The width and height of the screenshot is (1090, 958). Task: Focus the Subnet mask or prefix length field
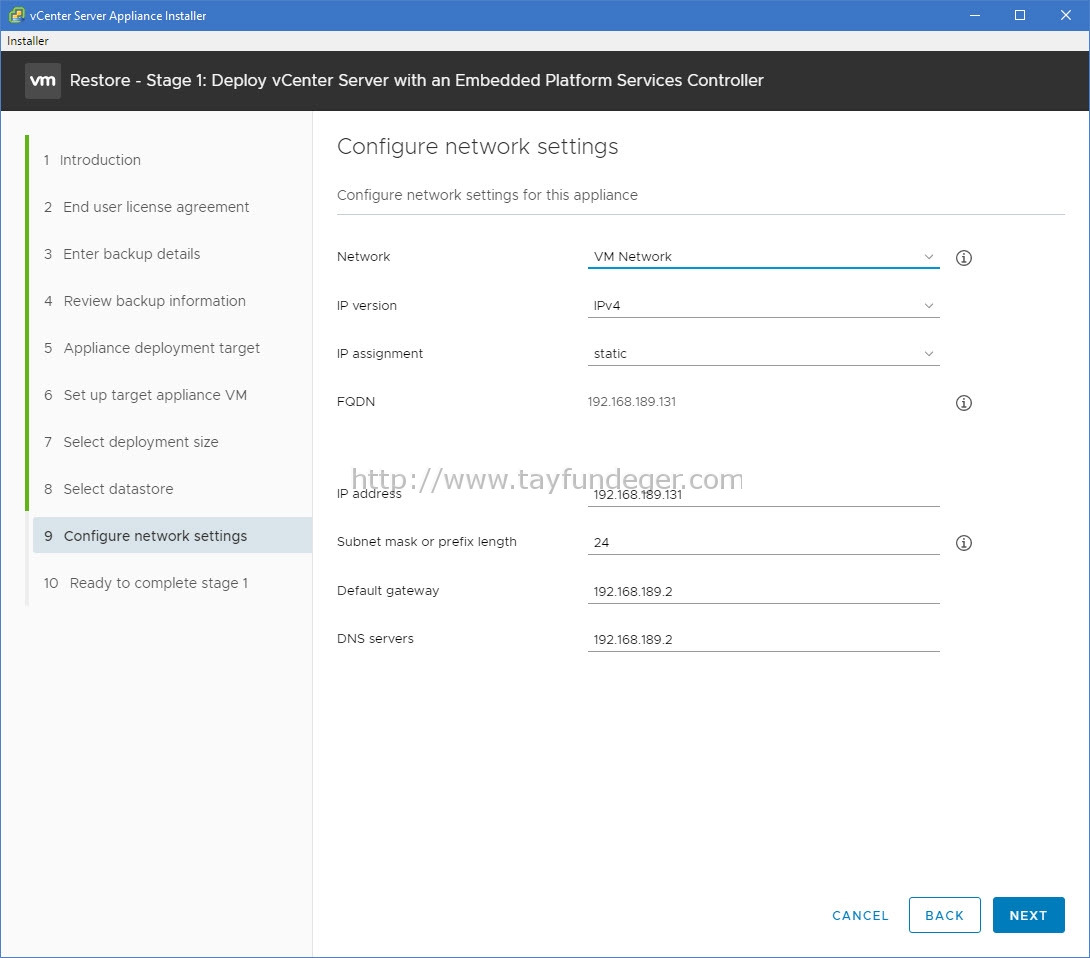pyautogui.click(x=763, y=542)
